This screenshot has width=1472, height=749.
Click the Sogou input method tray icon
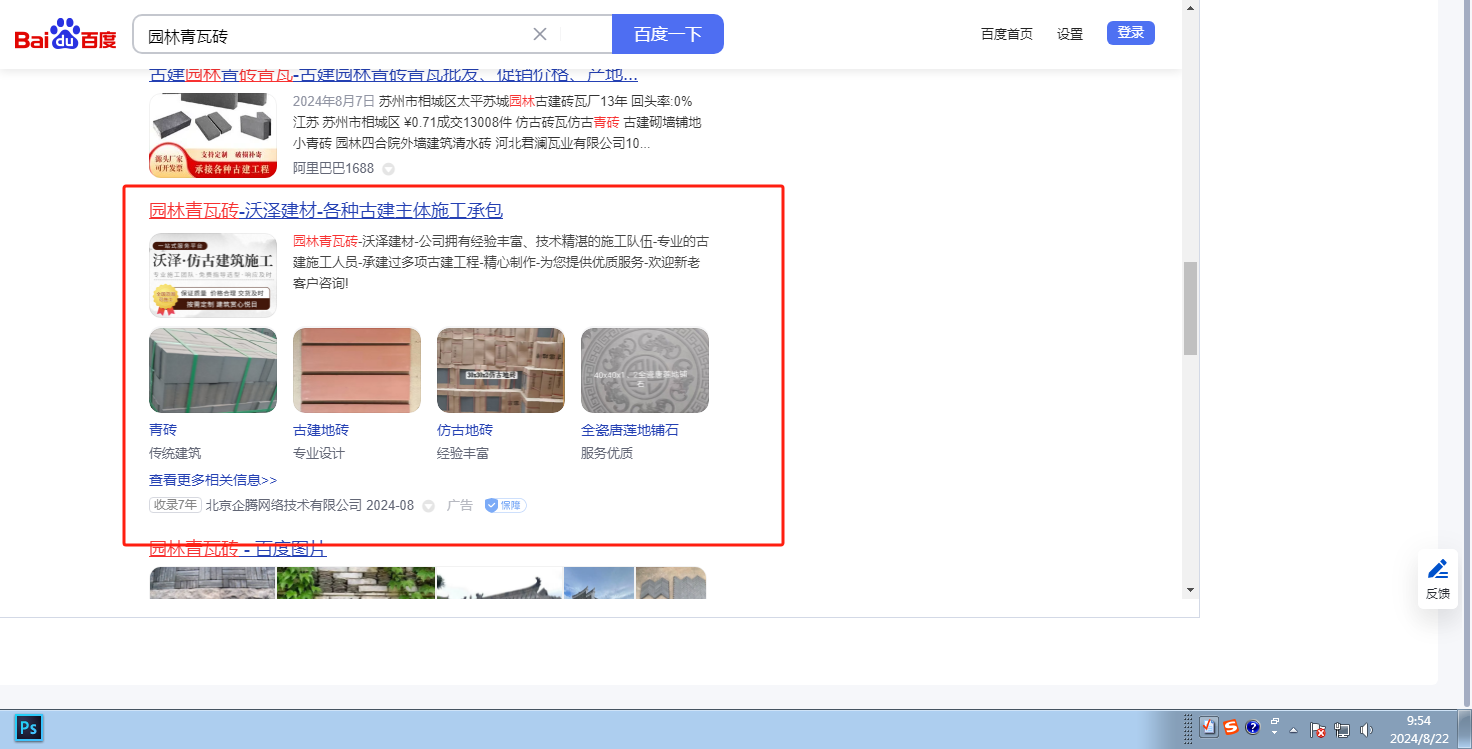tap(1231, 728)
